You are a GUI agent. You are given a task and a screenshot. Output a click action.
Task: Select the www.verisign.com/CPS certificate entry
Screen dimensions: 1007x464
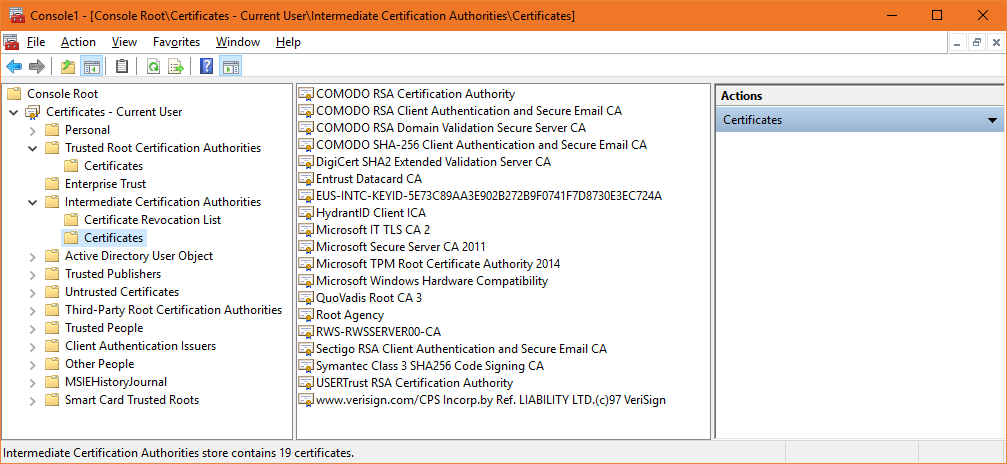(491, 400)
